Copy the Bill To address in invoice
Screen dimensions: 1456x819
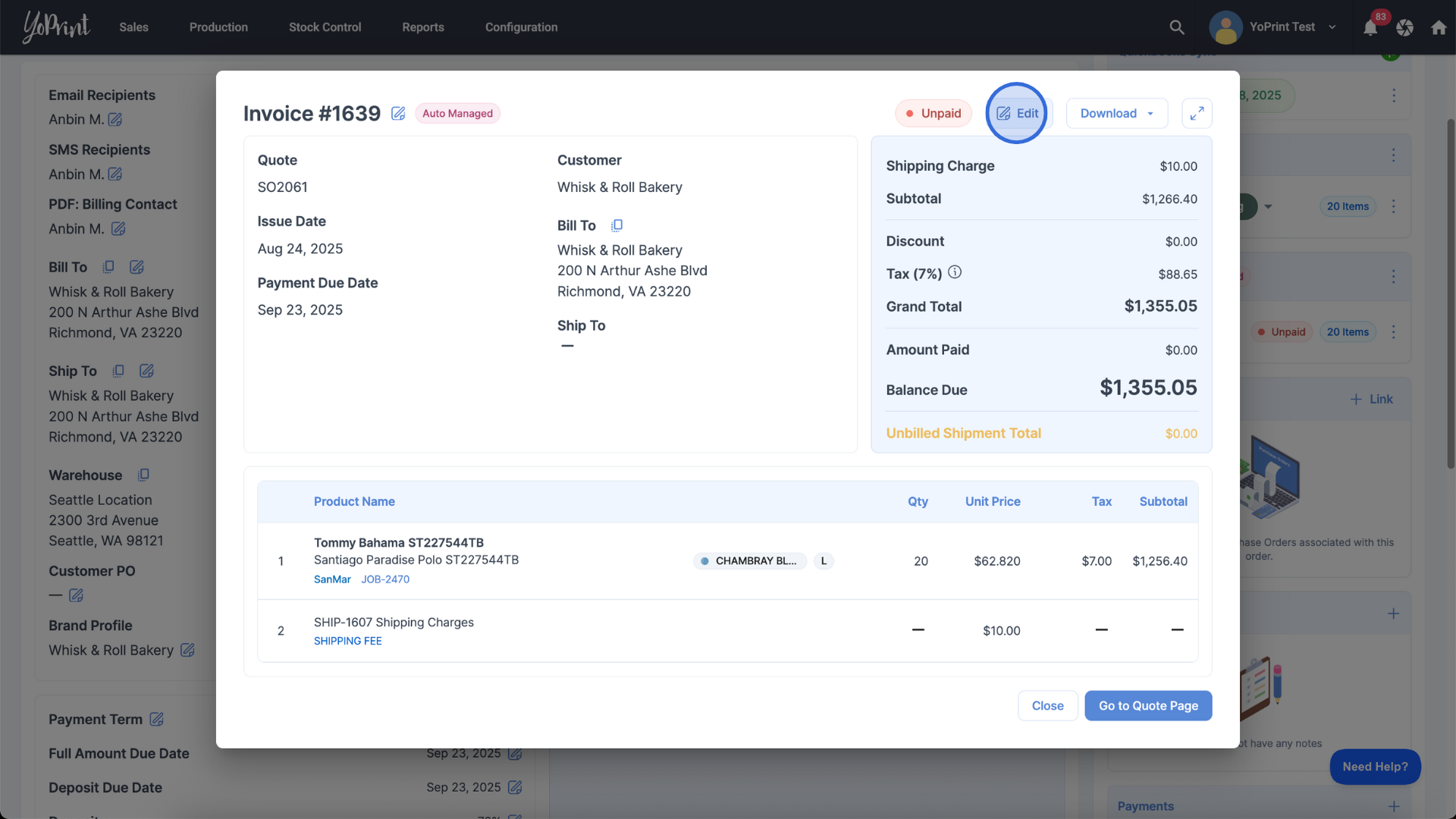click(617, 225)
